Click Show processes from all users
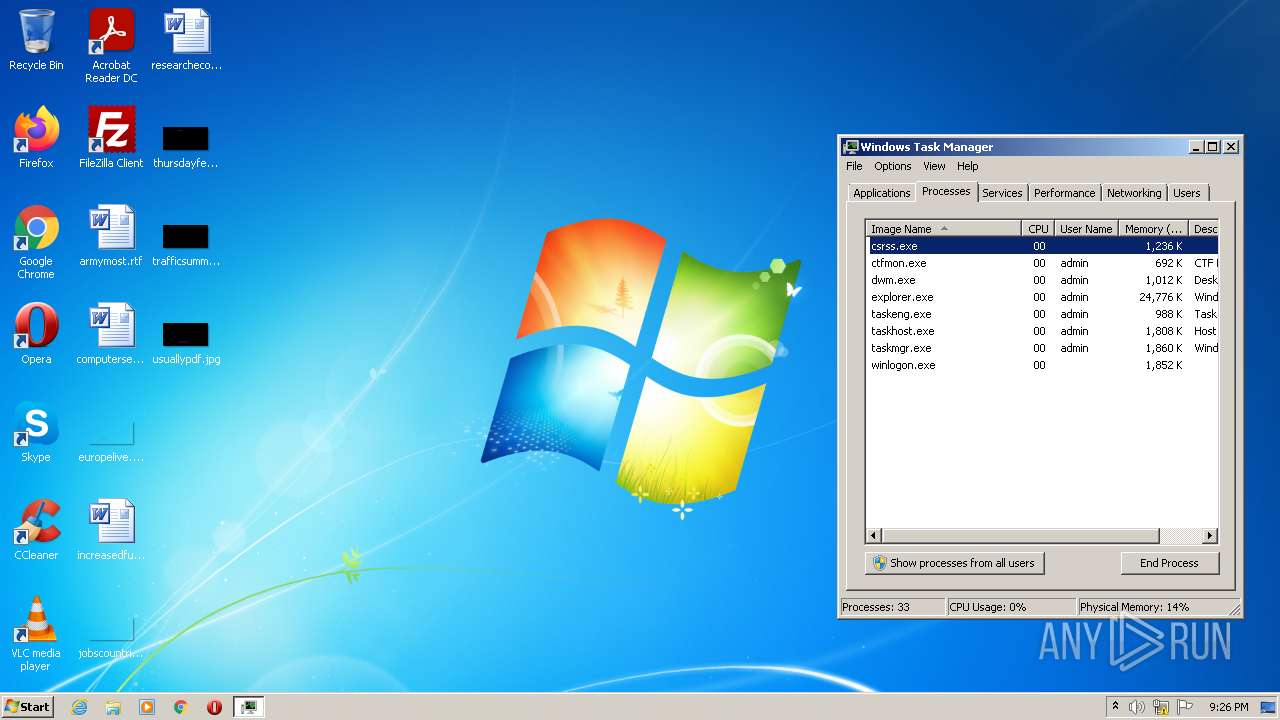Image resolution: width=1280 pixels, height=720 pixels. pyautogui.click(x=954, y=563)
